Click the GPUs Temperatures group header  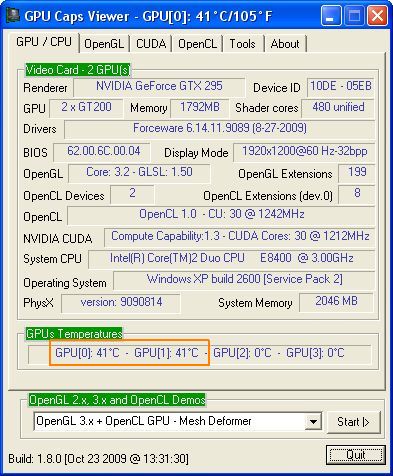coord(74,334)
